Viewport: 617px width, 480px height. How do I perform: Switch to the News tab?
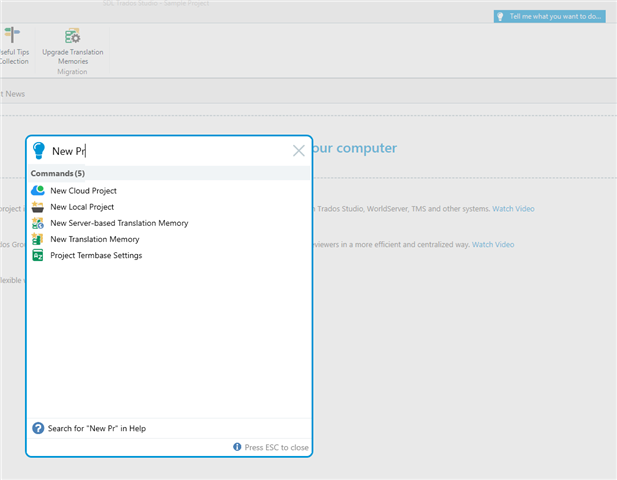13,94
